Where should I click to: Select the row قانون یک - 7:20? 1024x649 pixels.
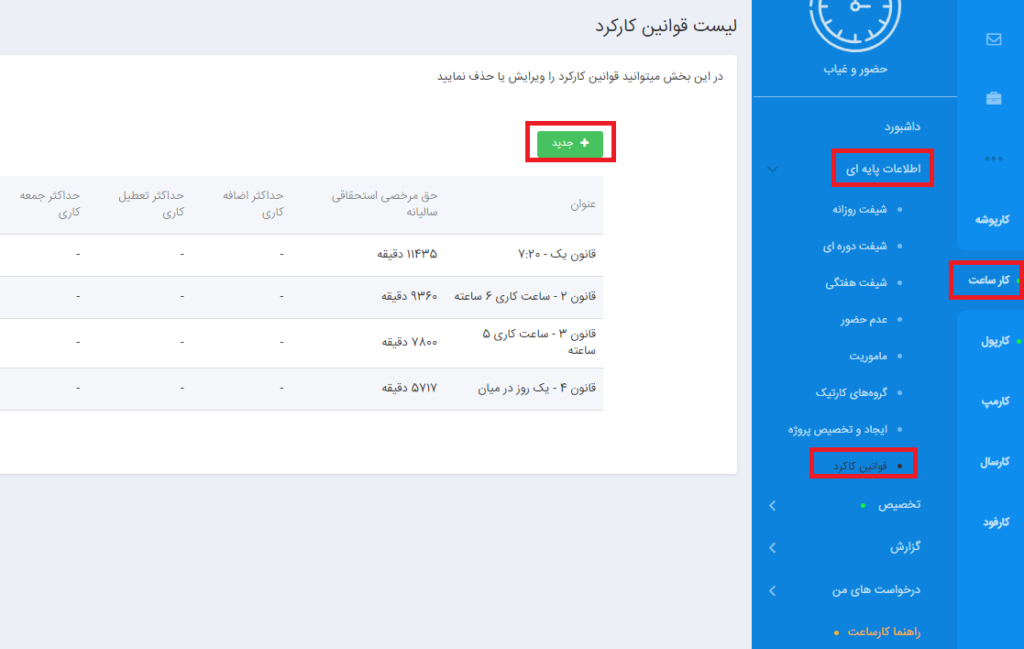coord(540,254)
